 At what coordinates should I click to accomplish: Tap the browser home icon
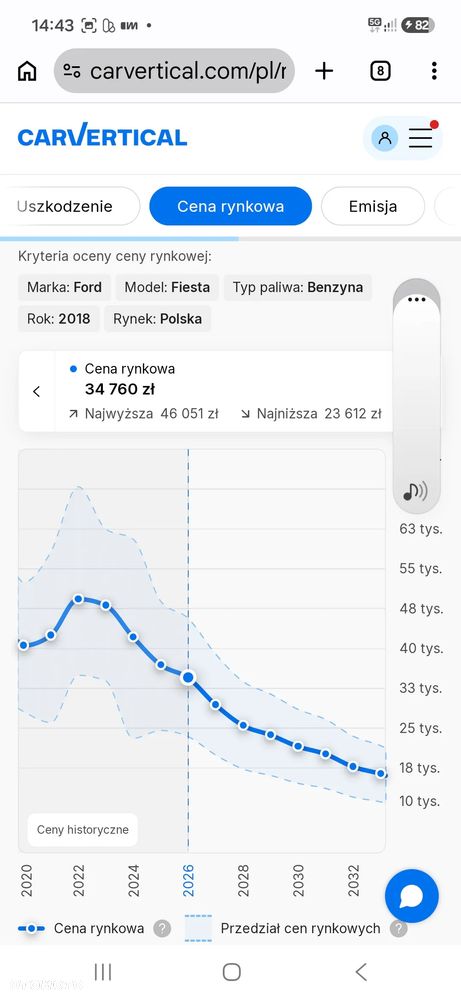coord(27,71)
